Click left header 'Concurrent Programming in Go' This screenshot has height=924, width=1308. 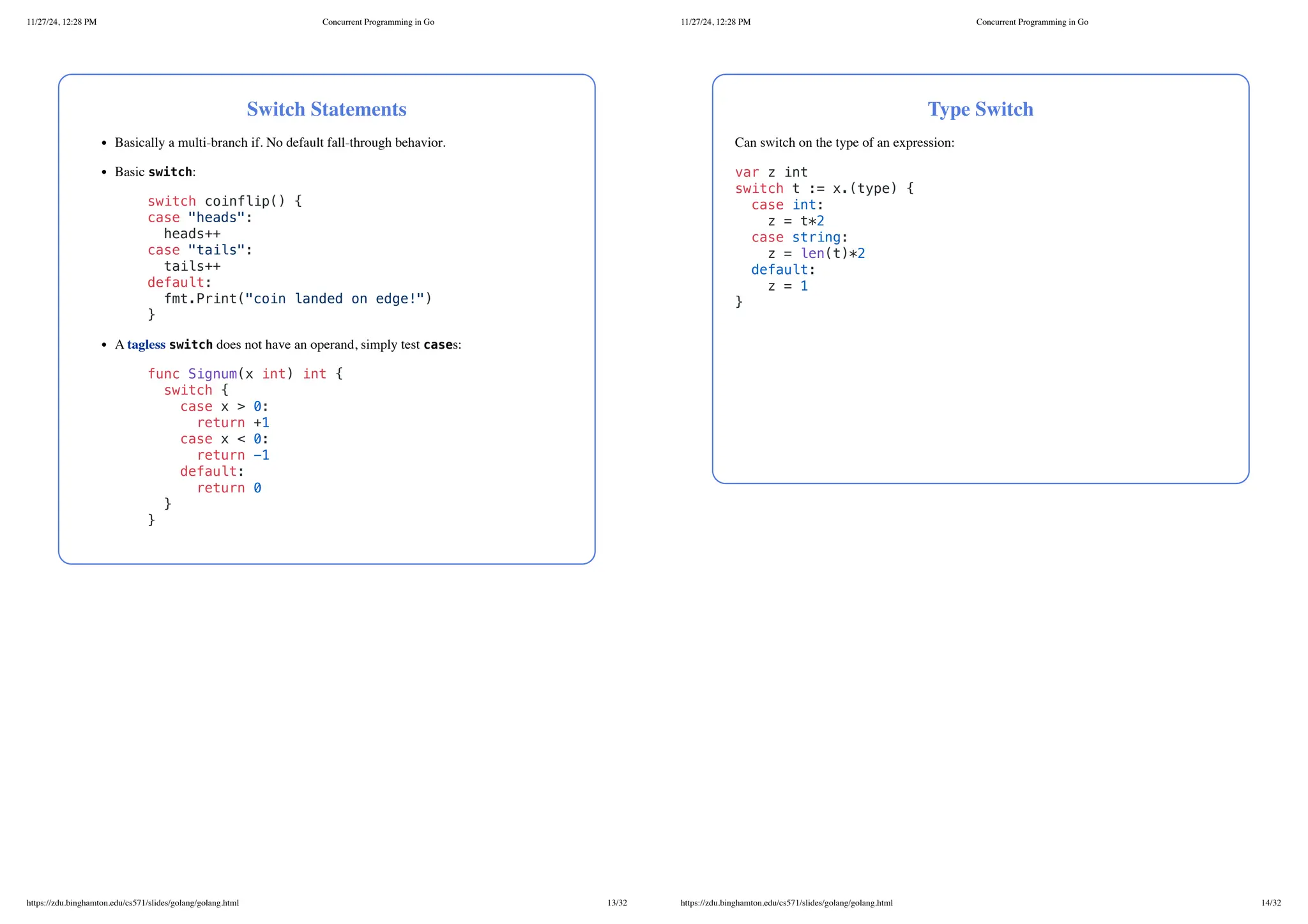point(378,22)
